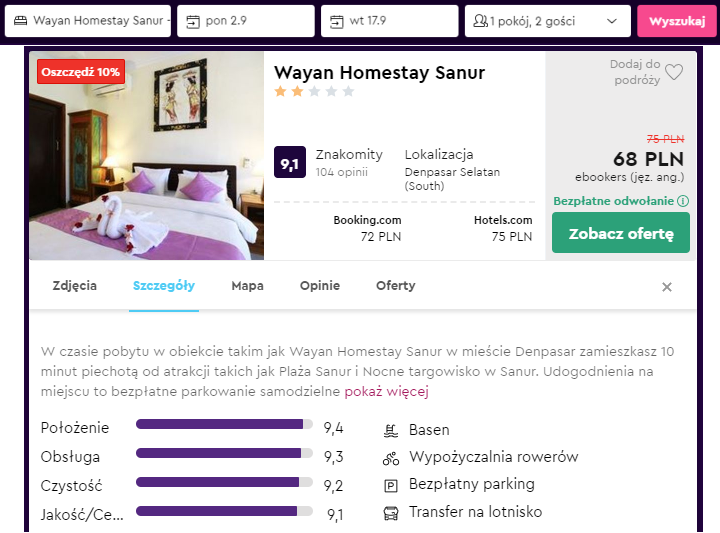Select the Opinie tab
Screen dimensions: 720x533
point(320,286)
